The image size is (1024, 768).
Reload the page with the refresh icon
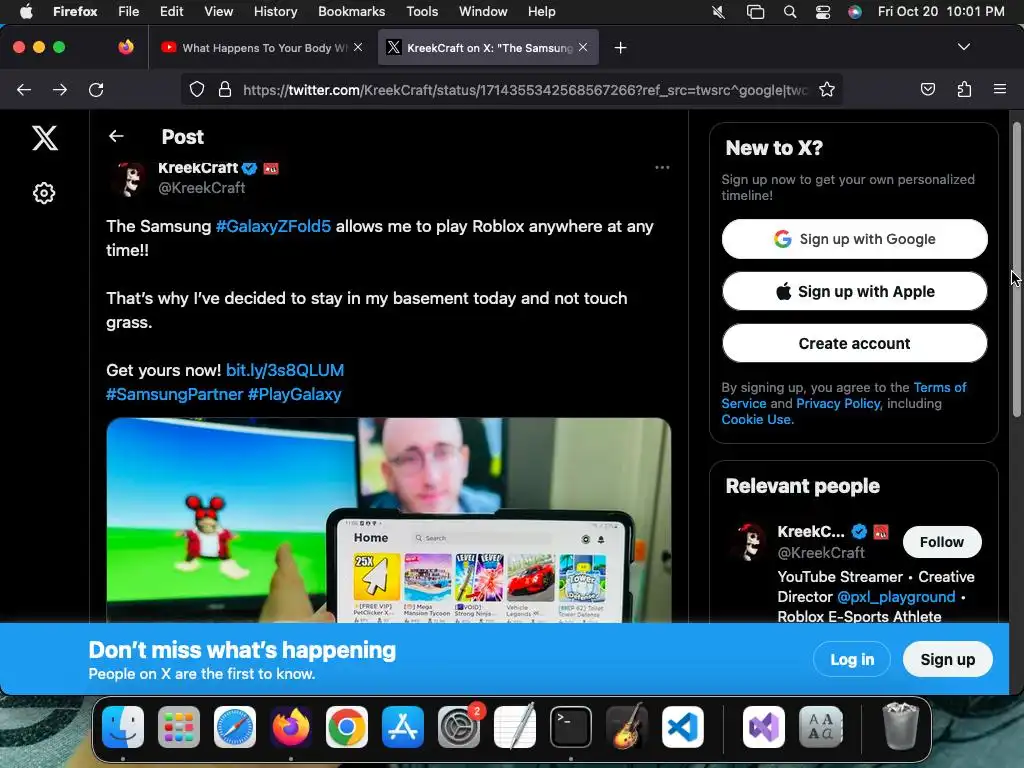point(96,90)
